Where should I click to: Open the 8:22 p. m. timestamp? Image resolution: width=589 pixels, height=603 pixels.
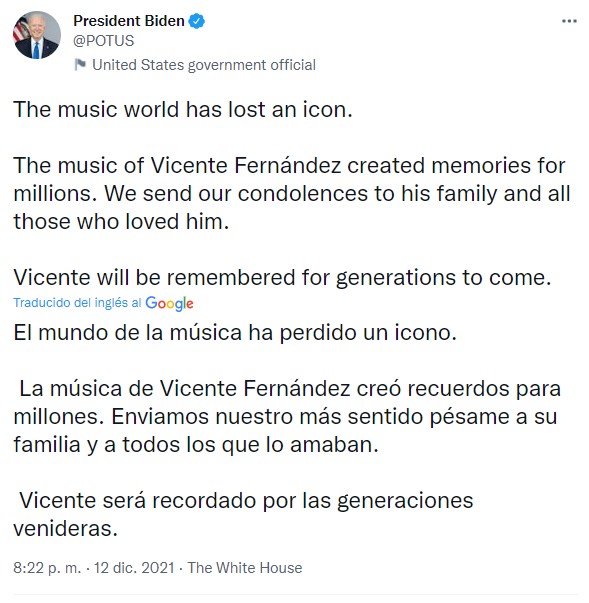coord(47,568)
